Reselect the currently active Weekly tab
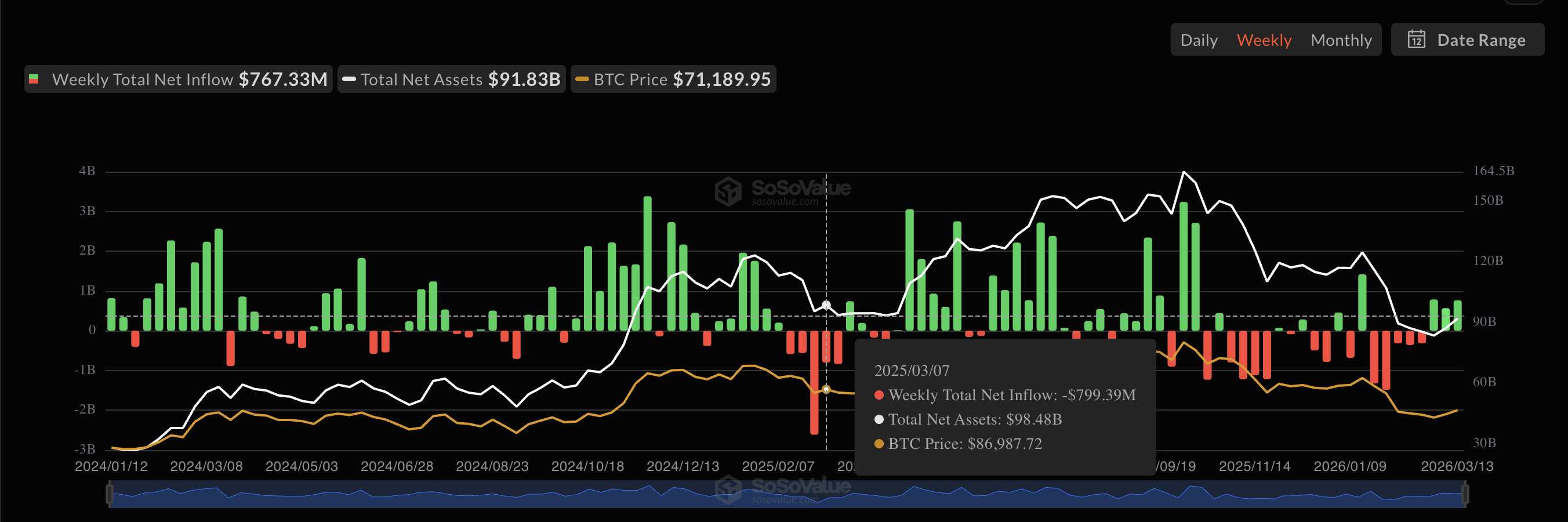Screen dimensions: 1568x522 (x=1264, y=39)
